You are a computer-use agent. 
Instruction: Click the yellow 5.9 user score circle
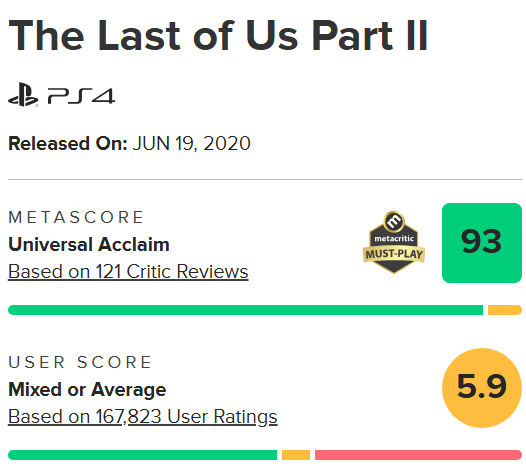tap(482, 388)
